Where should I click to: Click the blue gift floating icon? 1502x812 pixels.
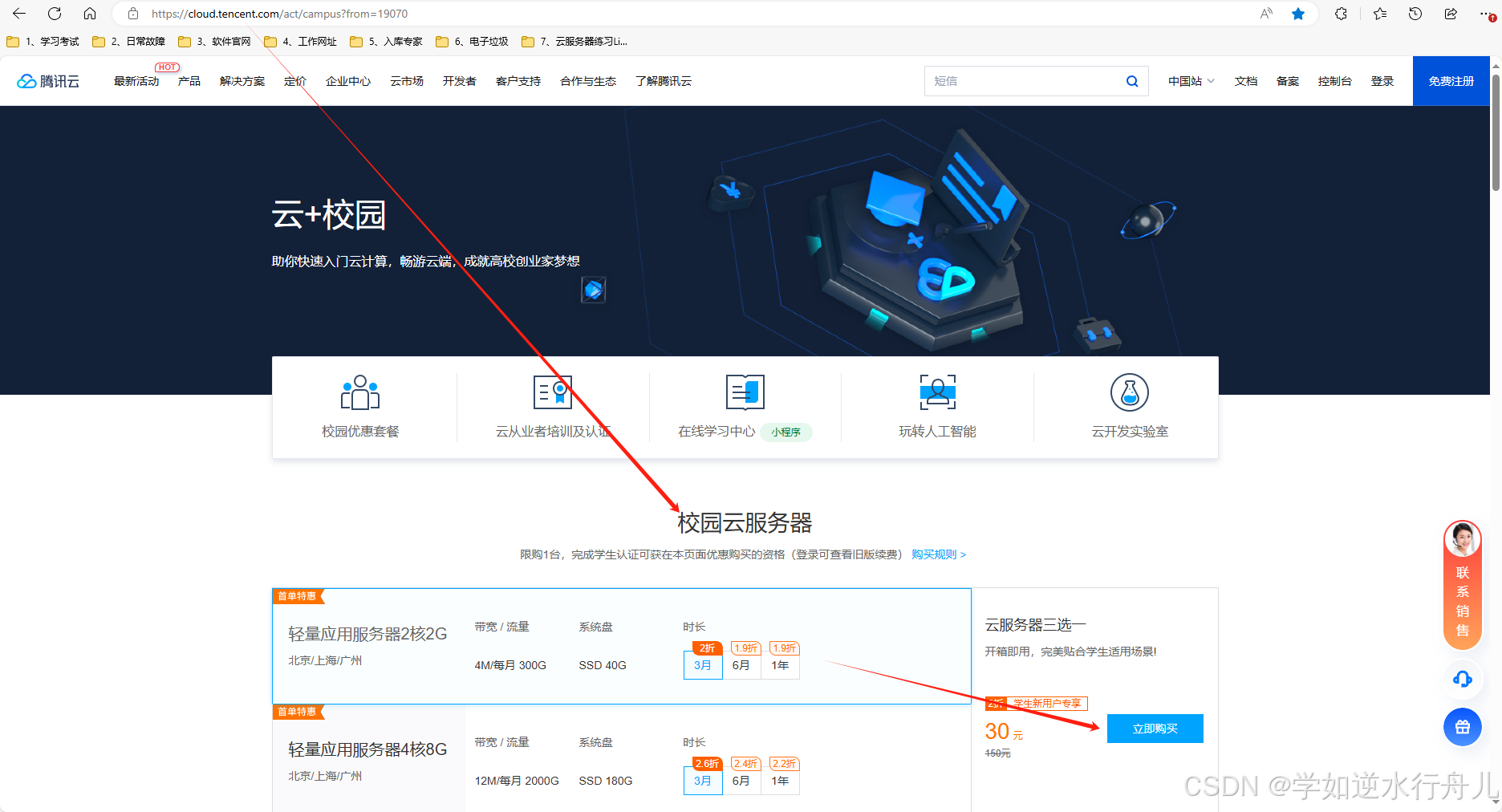click(1463, 727)
